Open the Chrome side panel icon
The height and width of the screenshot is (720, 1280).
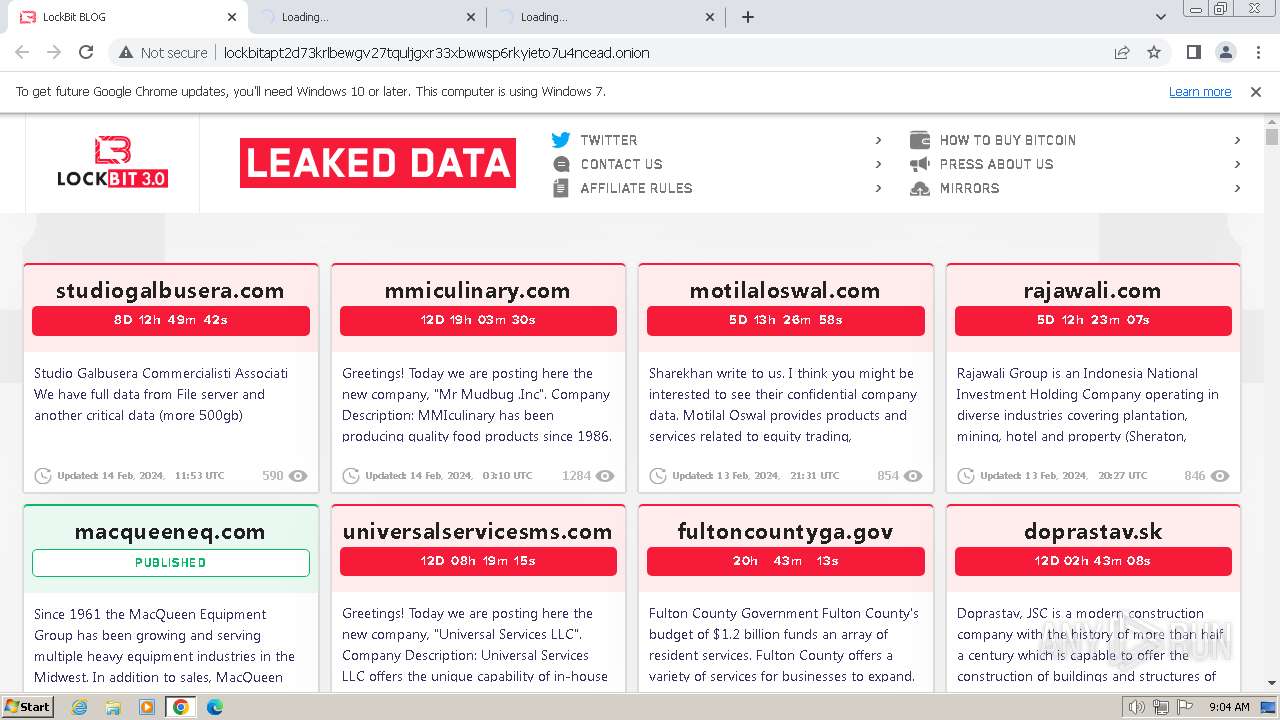pos(1193,52)
